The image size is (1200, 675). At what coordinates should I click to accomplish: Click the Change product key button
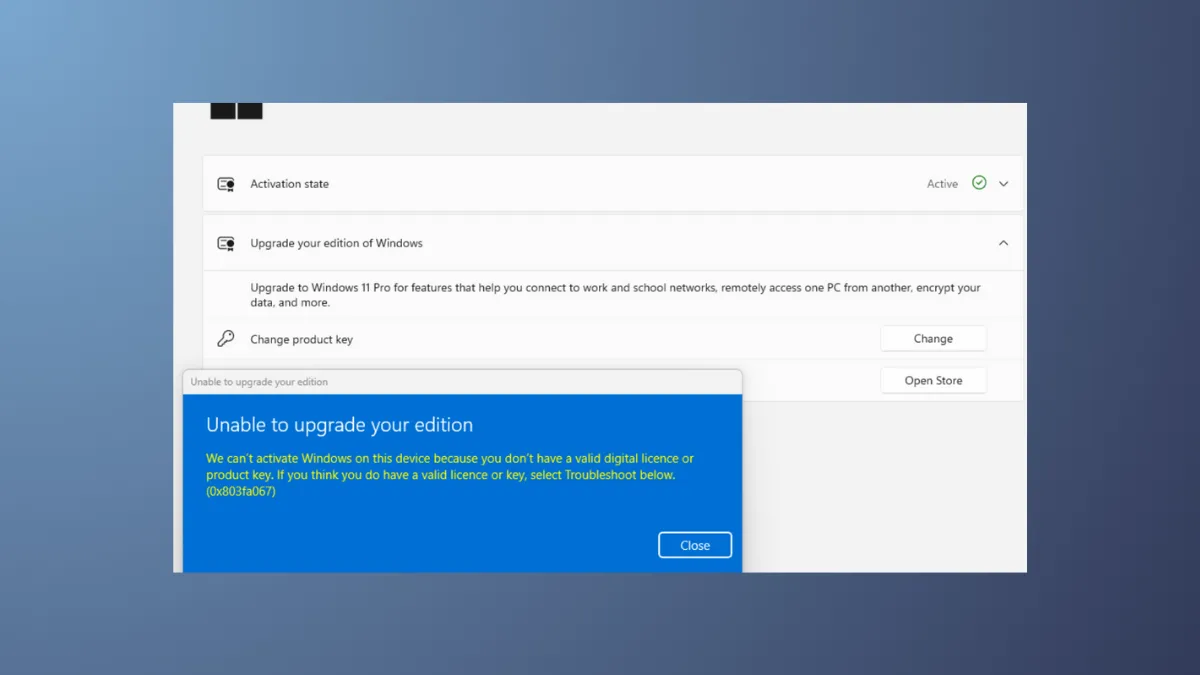[x=933, y=339]
